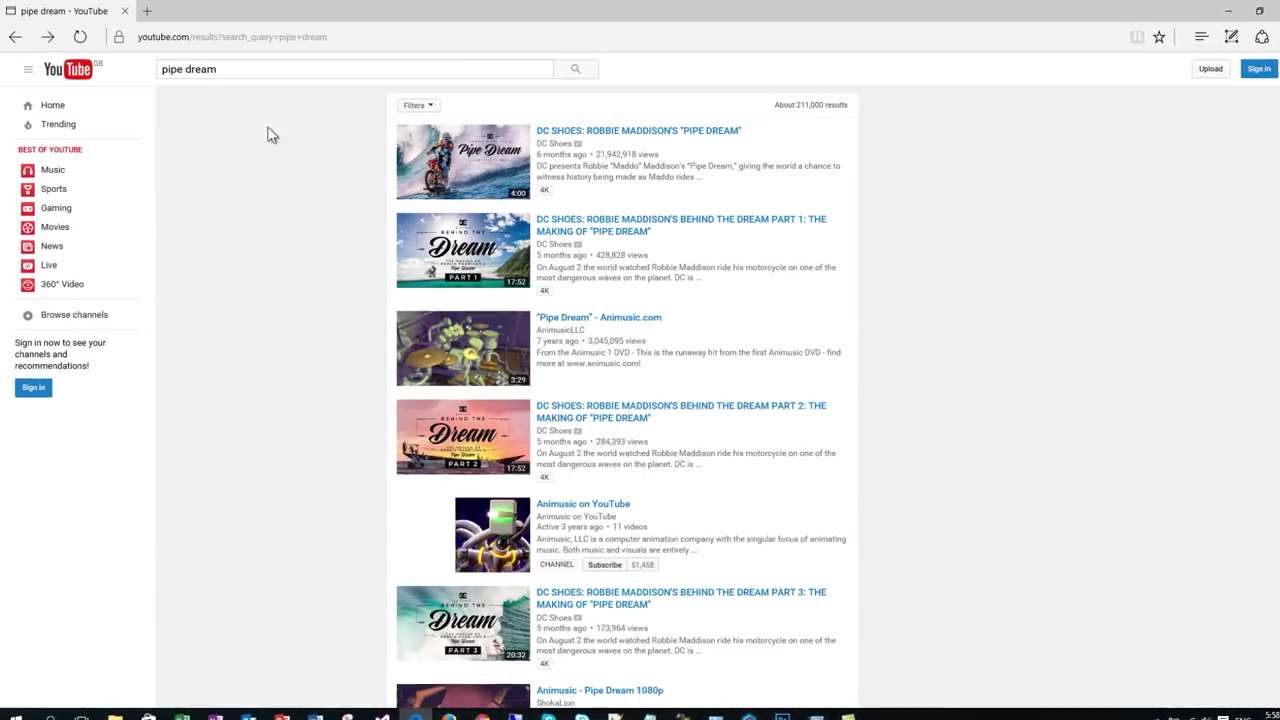Click the YouTube logo

point(68,69)
